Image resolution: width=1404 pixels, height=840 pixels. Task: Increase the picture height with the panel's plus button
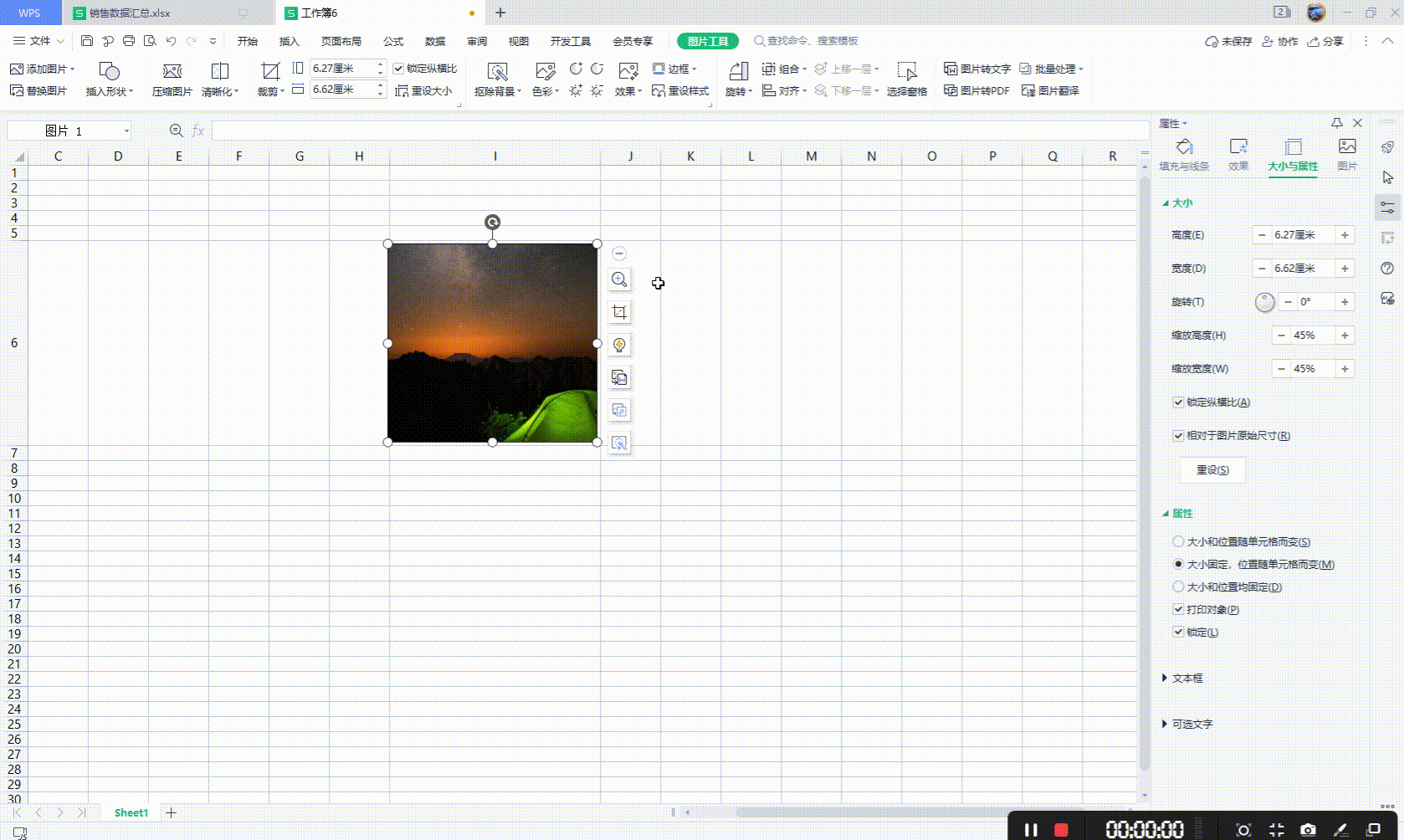click(x=1345, y=235)
